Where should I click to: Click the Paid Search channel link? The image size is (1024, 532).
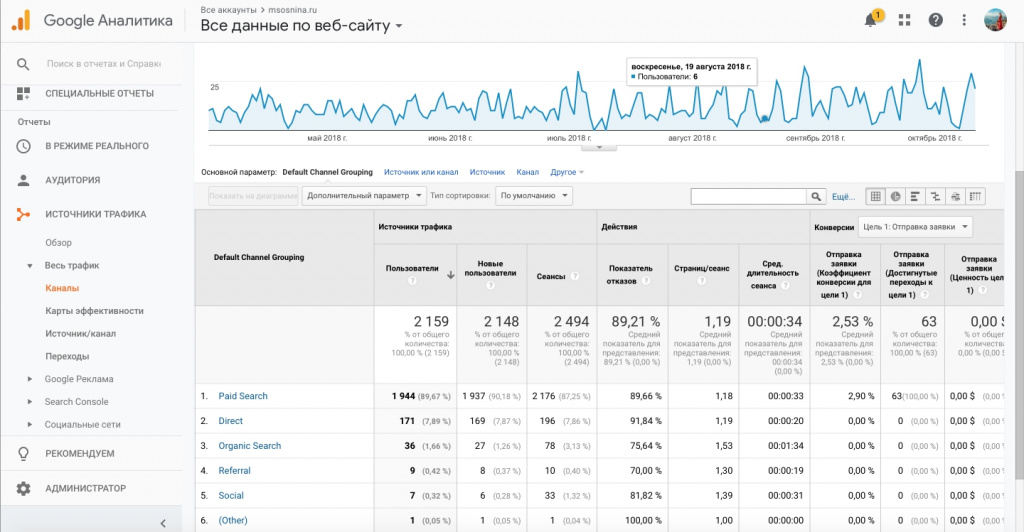point(243,396)
